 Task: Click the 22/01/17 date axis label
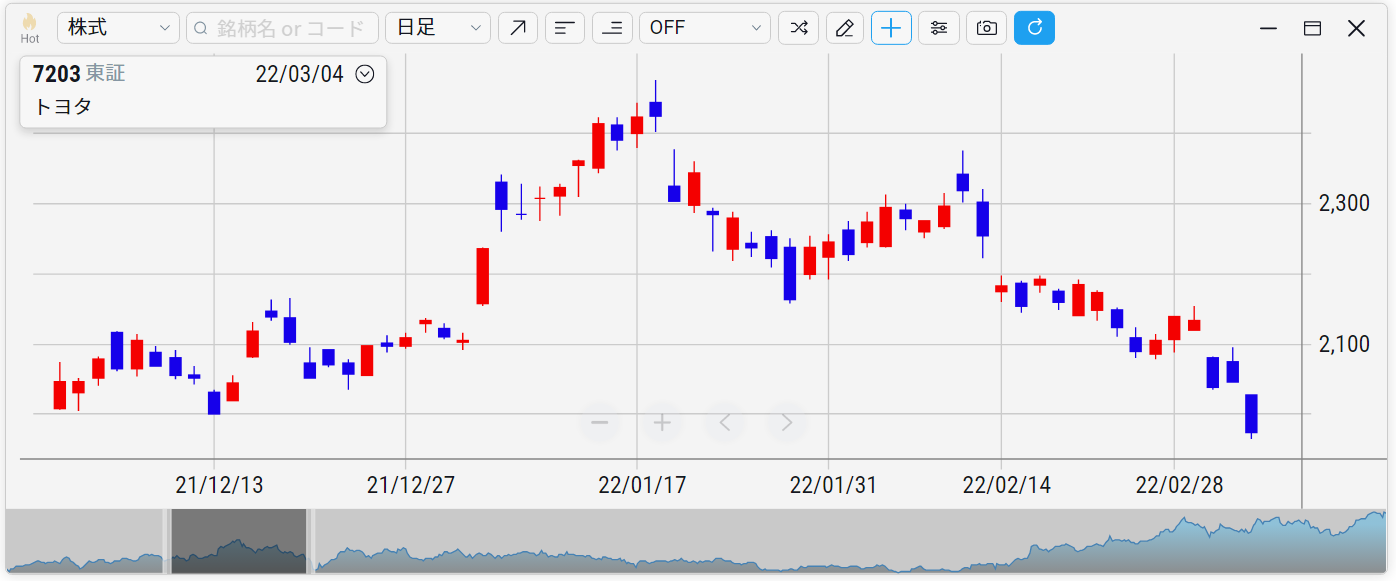pyautogui.click(x=642, y=486)
